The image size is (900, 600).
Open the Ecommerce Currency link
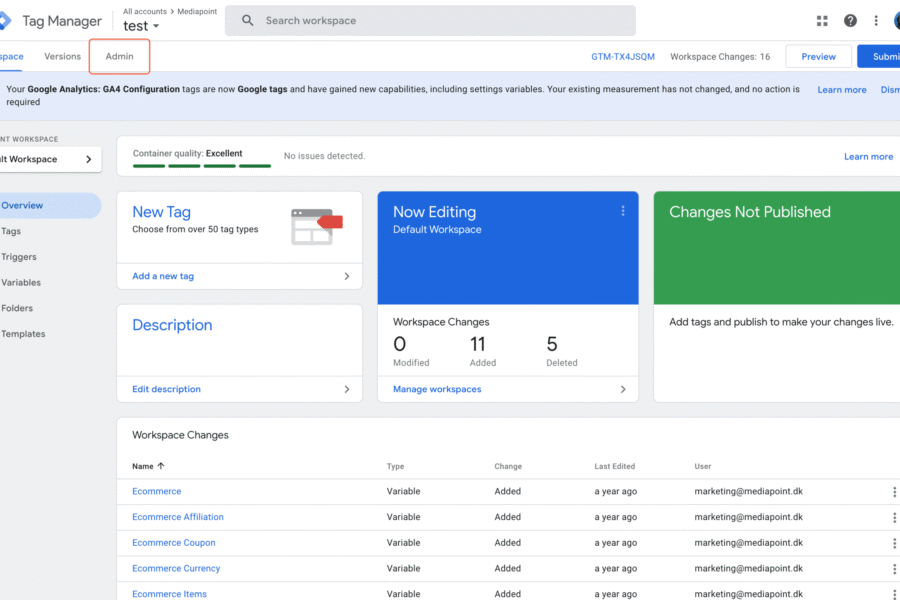pyautogui.click(x=176, y=568)
